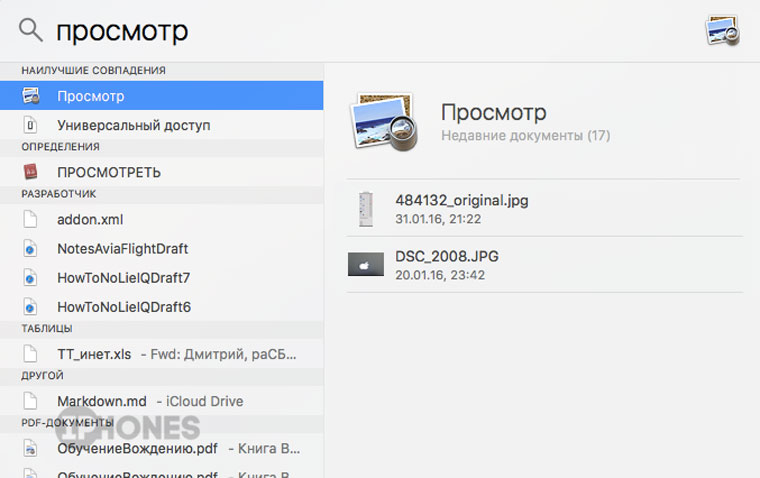Screen dimensions: 760x478
Task: Click document icon for ТТ_инет.xls
Action: 30,354
